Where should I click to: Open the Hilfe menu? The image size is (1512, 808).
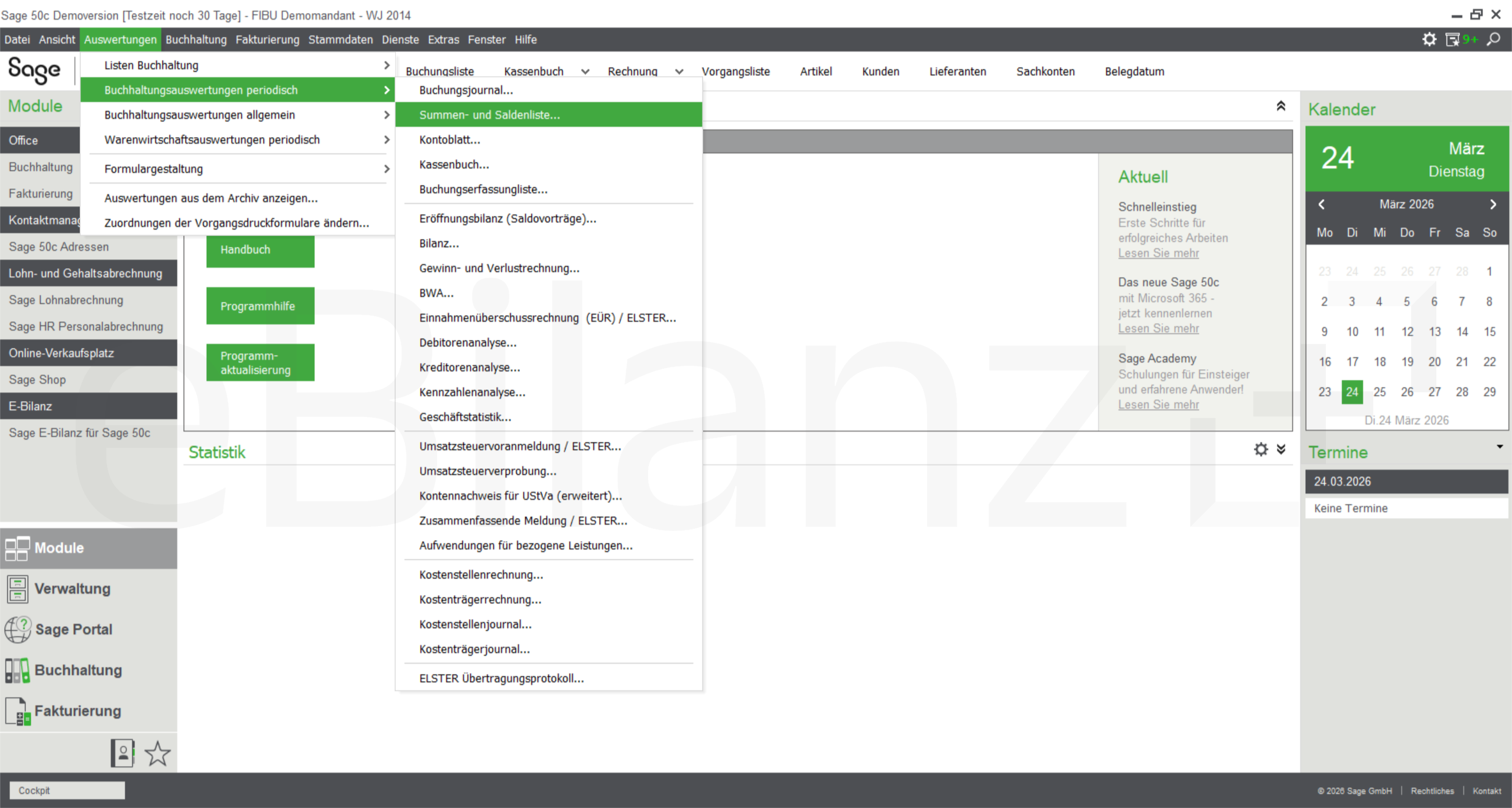pyautogui.click(x=525, y=40)
